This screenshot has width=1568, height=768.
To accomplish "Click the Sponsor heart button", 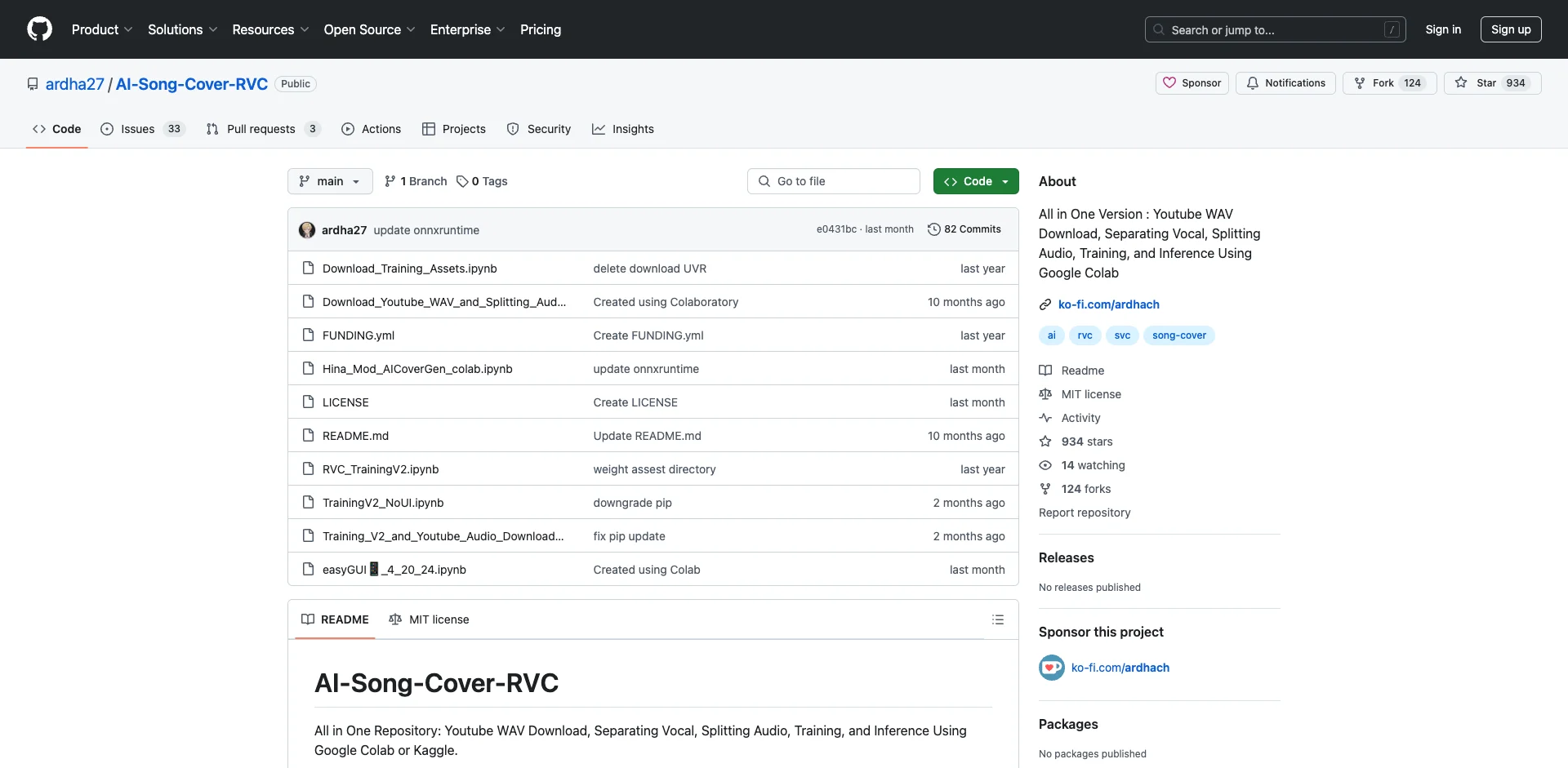I will click(x=1192, y=83).
